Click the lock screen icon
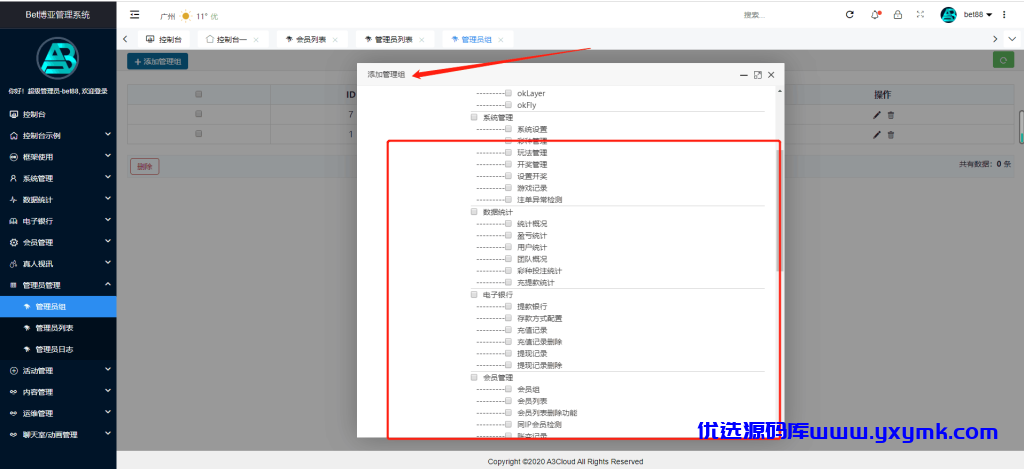The height and width of the screenshot is (469, 1024). tap(898, 14)
